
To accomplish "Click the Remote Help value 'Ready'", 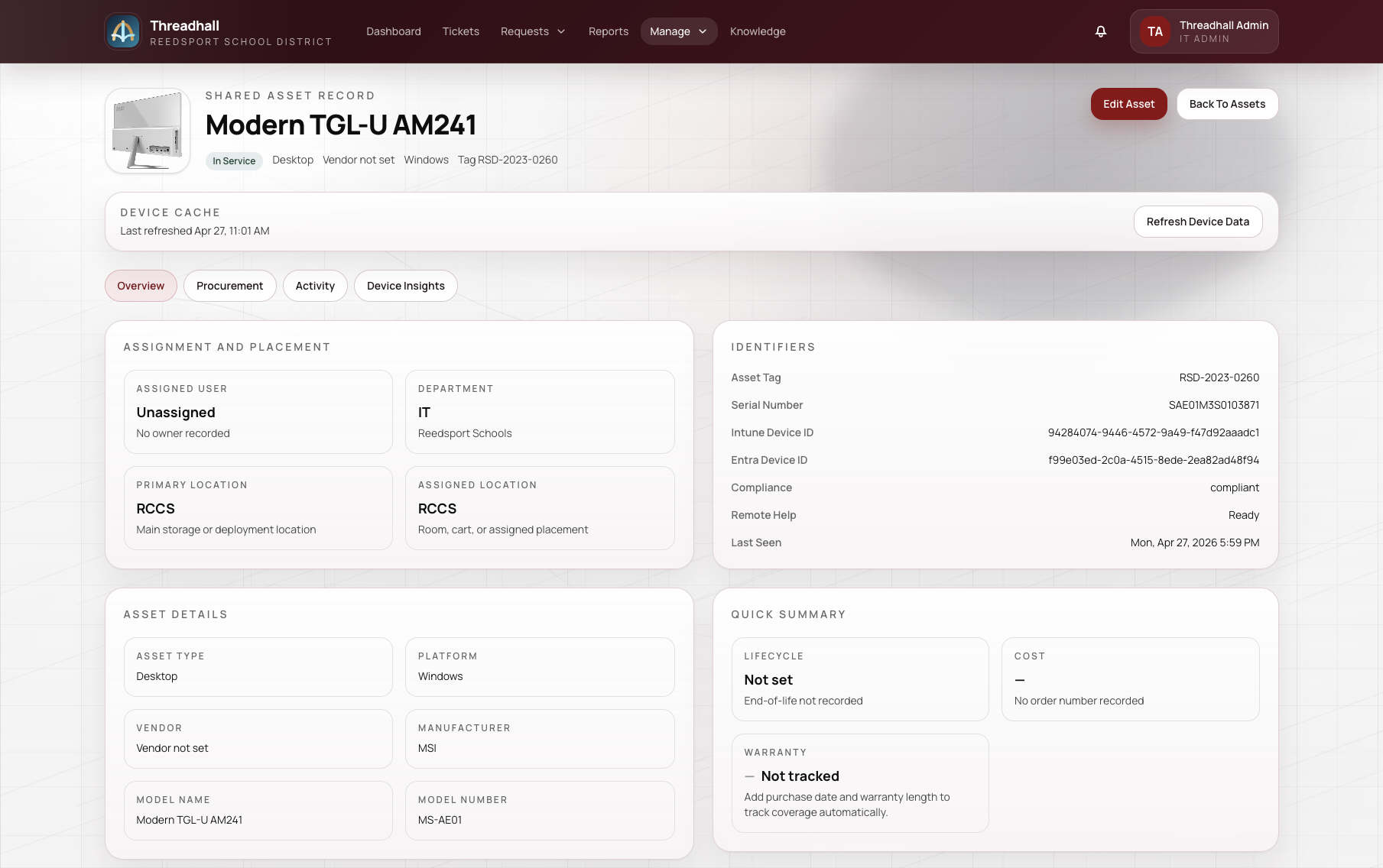I will click(1244, 515).
